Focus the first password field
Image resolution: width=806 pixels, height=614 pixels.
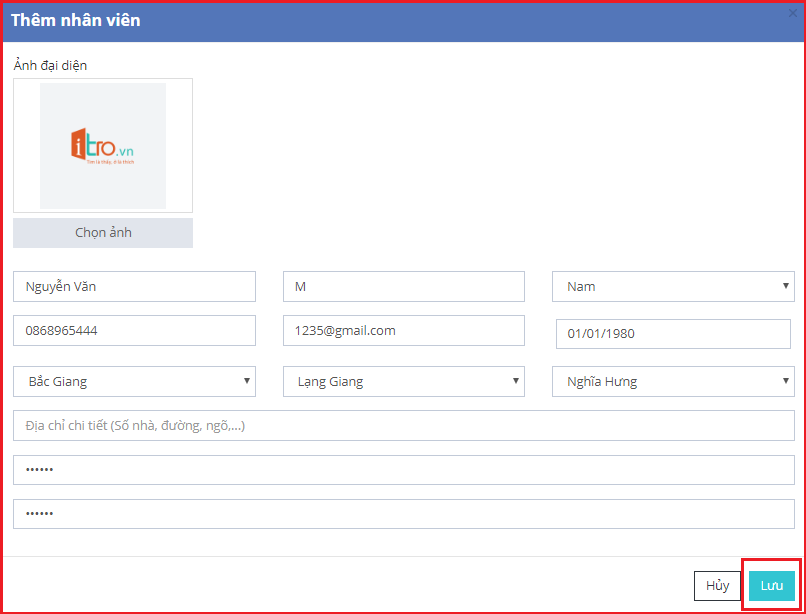[403, 470]
